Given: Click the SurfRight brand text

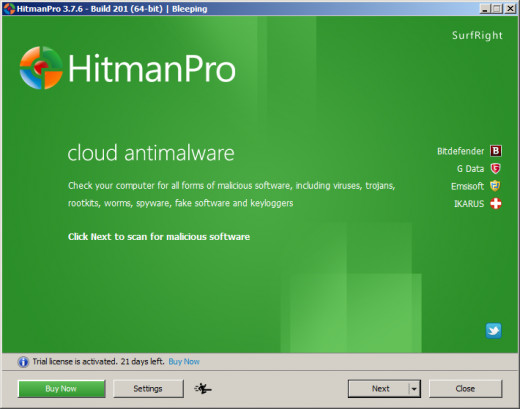Looking at the screenshot, I should [x=477, y=35].
